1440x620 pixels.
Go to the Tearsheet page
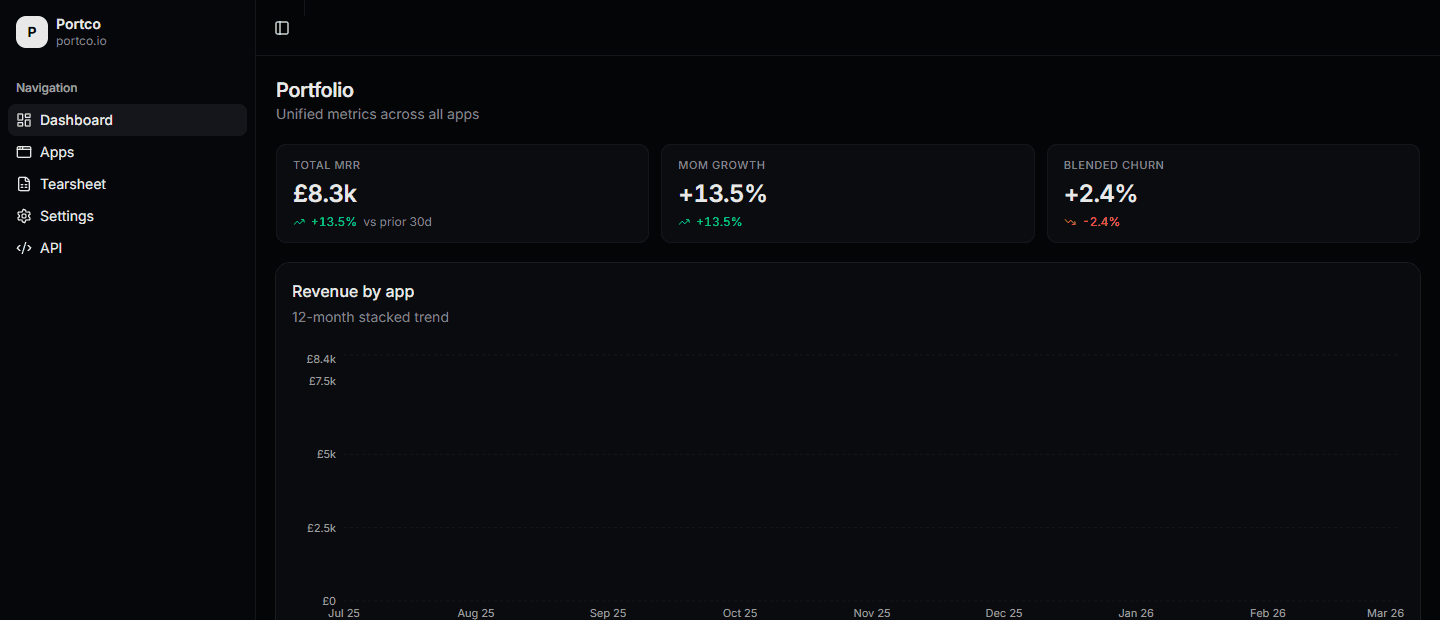(127, 184)
